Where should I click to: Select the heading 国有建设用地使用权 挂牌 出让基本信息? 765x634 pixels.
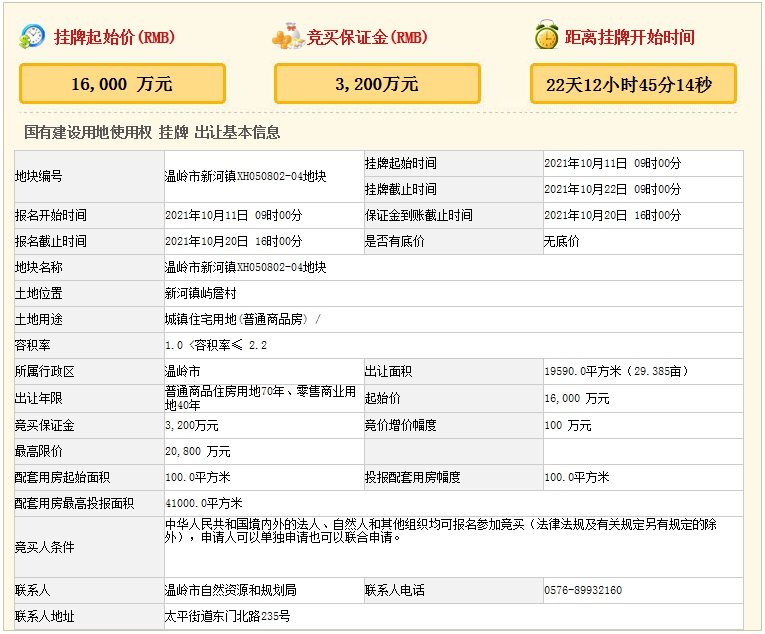point(152,132)
